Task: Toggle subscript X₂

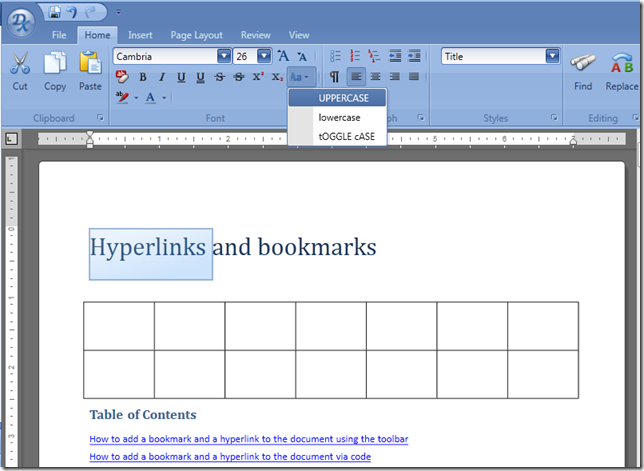Action: click(277, 77)
